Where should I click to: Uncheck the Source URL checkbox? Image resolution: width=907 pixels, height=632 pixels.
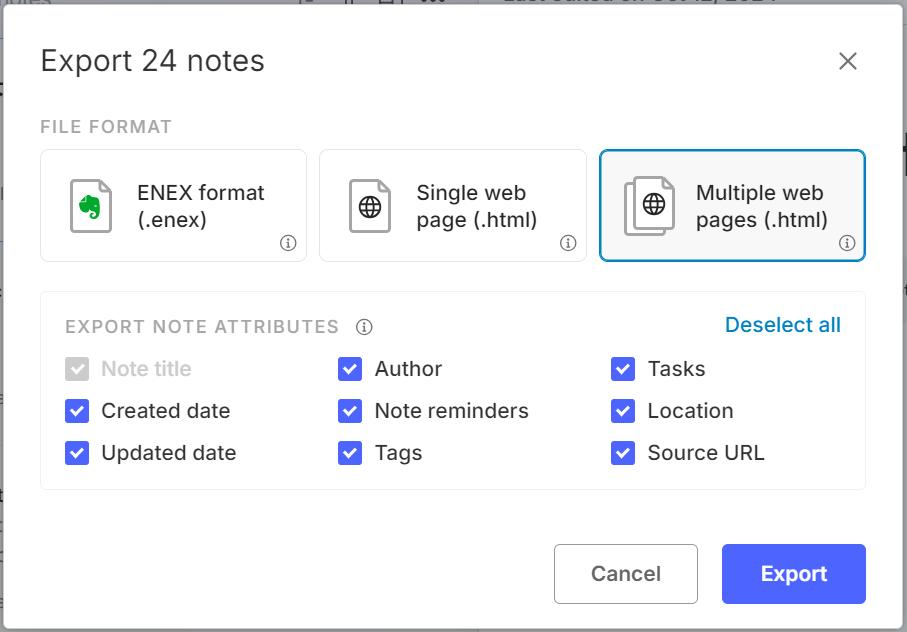coord(623,453)
